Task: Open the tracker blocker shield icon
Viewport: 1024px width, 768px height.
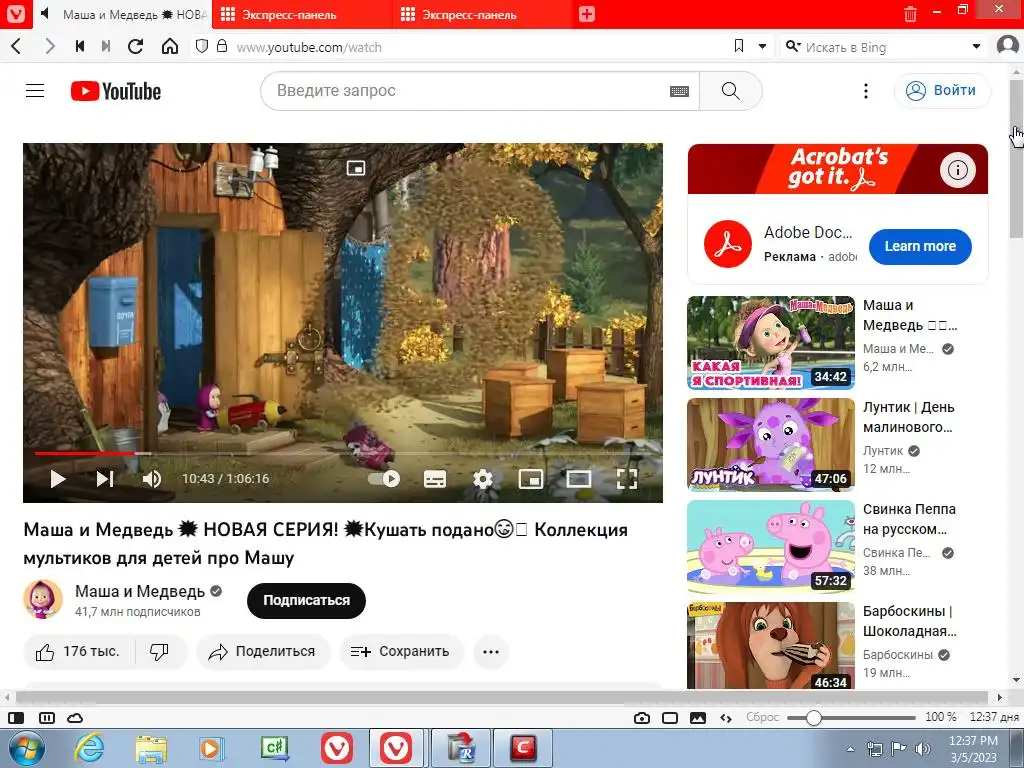Action: 202,46
